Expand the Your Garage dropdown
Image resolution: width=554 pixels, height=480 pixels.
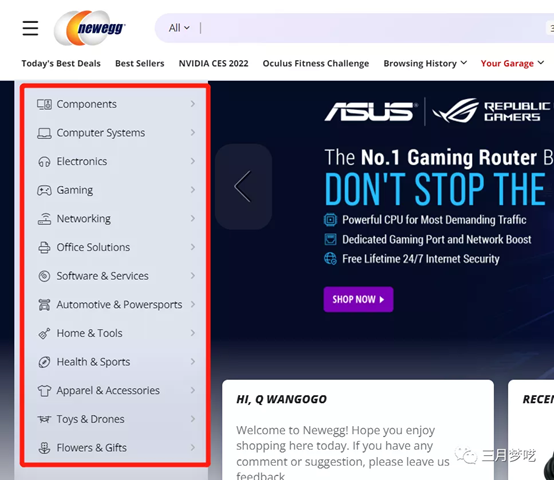(x=512, y=64)
